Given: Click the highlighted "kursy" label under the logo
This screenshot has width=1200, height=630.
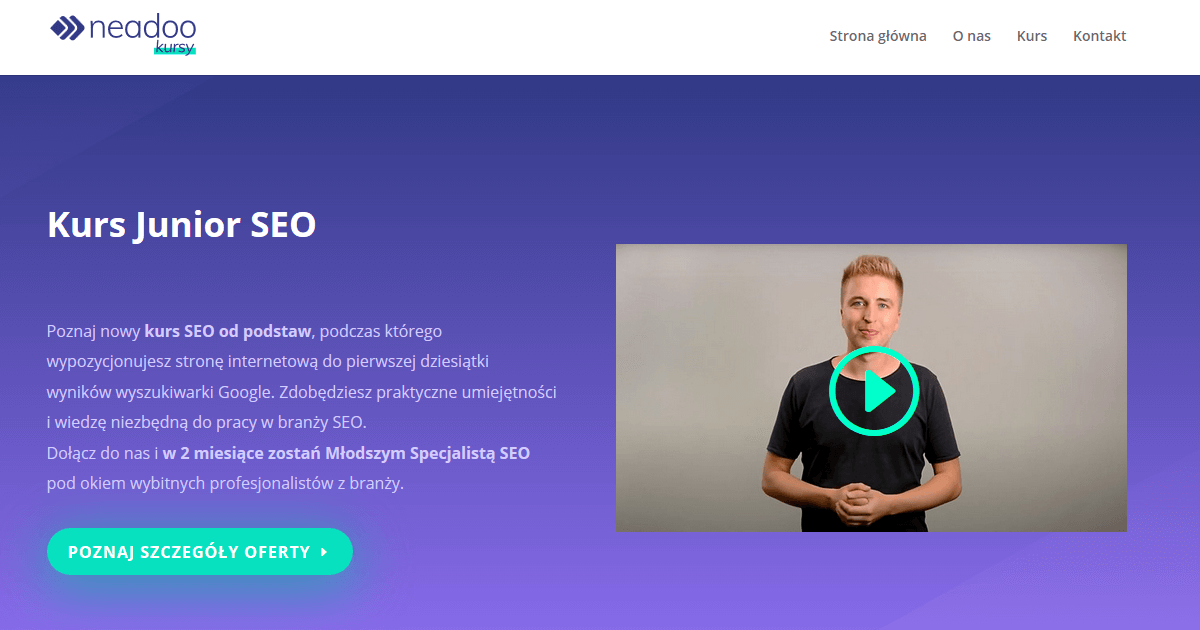Looking at the screenshot, I should pyautogui.click(x=175, y=47).
